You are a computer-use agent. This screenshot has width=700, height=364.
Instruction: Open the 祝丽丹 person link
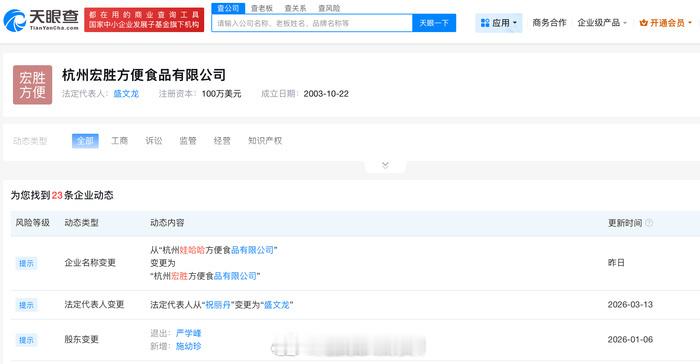218,305
